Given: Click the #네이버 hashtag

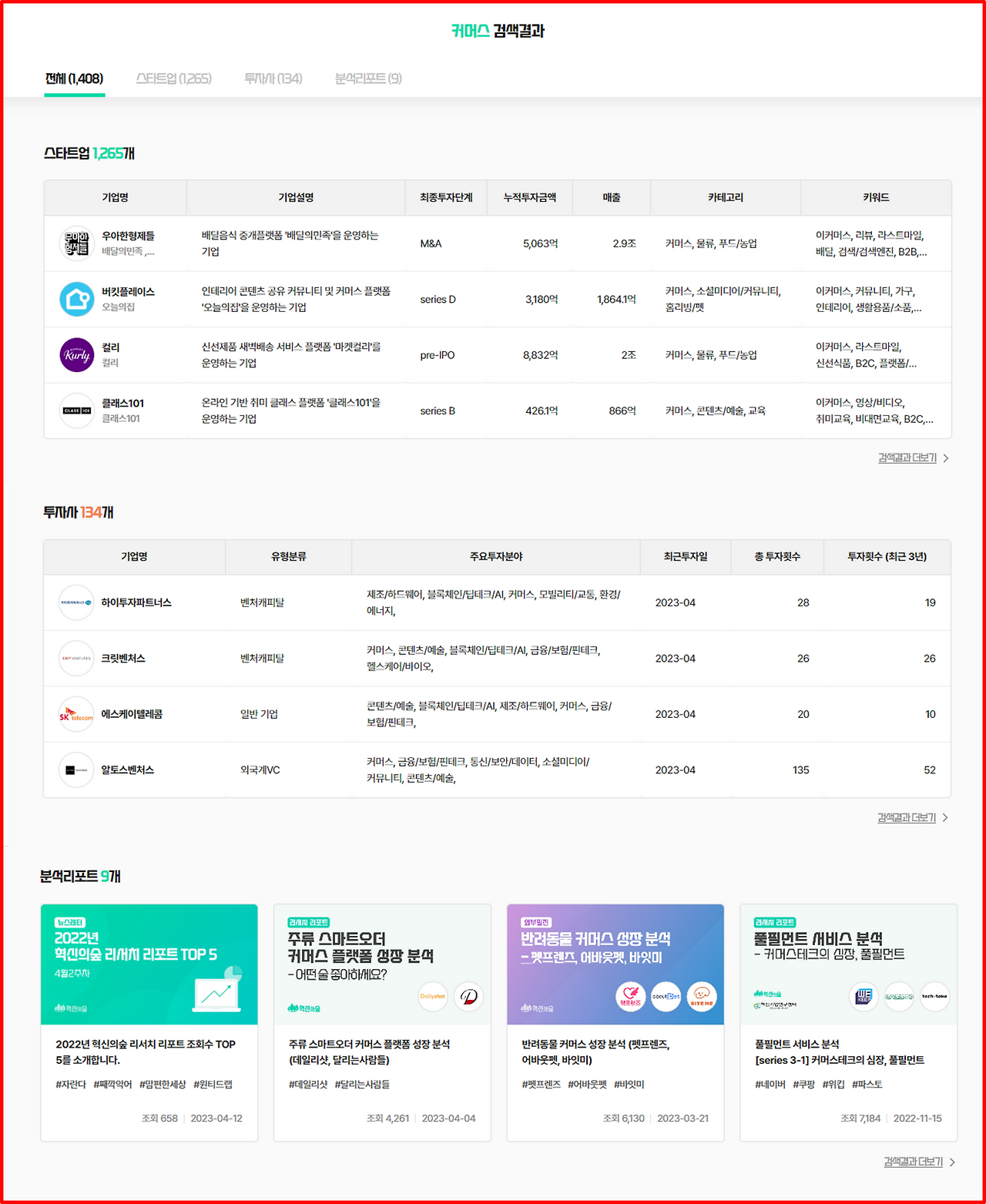Looking at the screenshot, I should (x=770, y=1085).
